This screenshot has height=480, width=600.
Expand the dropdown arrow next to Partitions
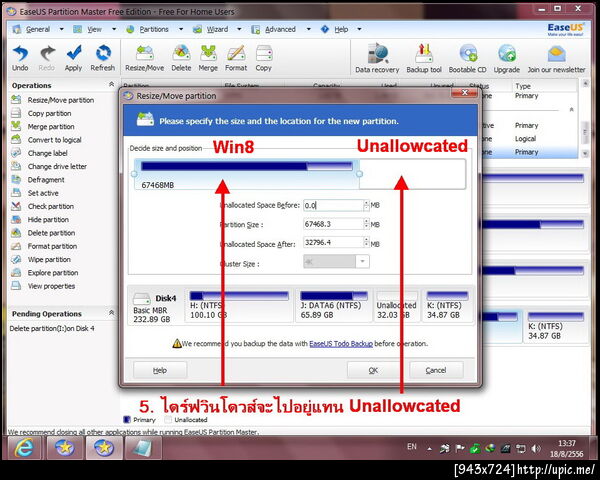[181, 29]
